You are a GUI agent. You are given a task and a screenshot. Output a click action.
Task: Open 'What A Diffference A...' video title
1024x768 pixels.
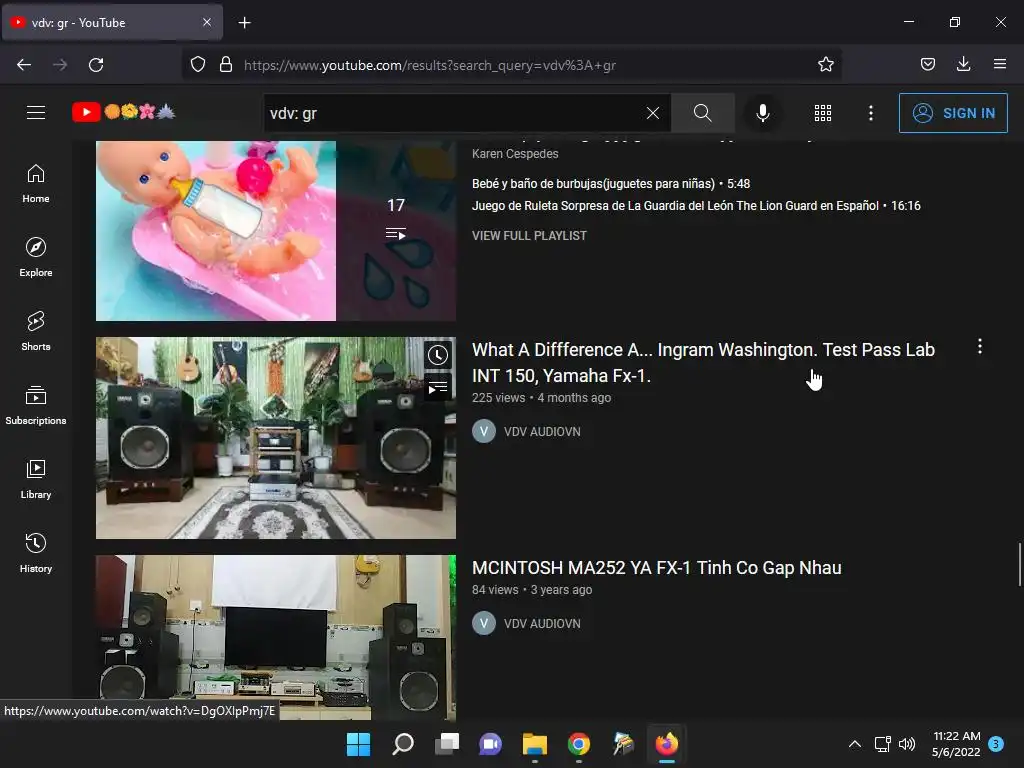click(x=703, y=363)
